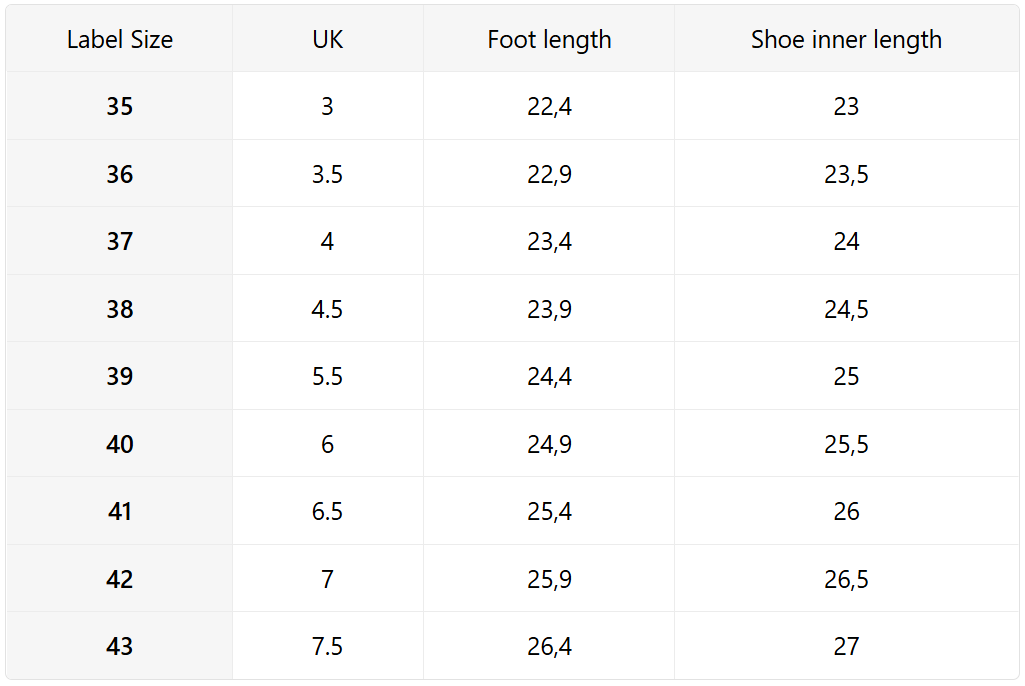Click UK size 5.5 cell
Image resolution: width=1025 pixels, height=686 pixels.
point(327,376)
